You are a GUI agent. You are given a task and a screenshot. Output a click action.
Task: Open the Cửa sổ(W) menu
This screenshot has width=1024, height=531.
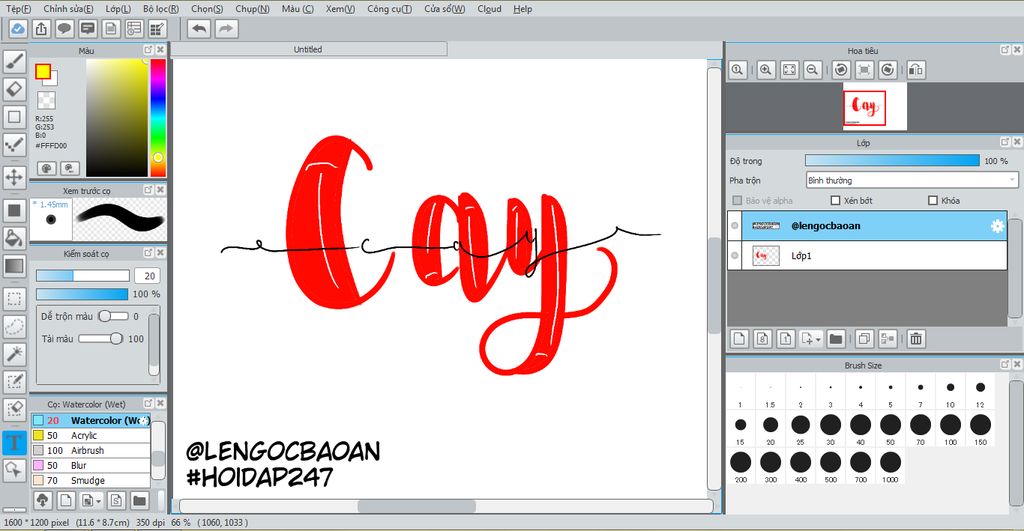point(444,8)
